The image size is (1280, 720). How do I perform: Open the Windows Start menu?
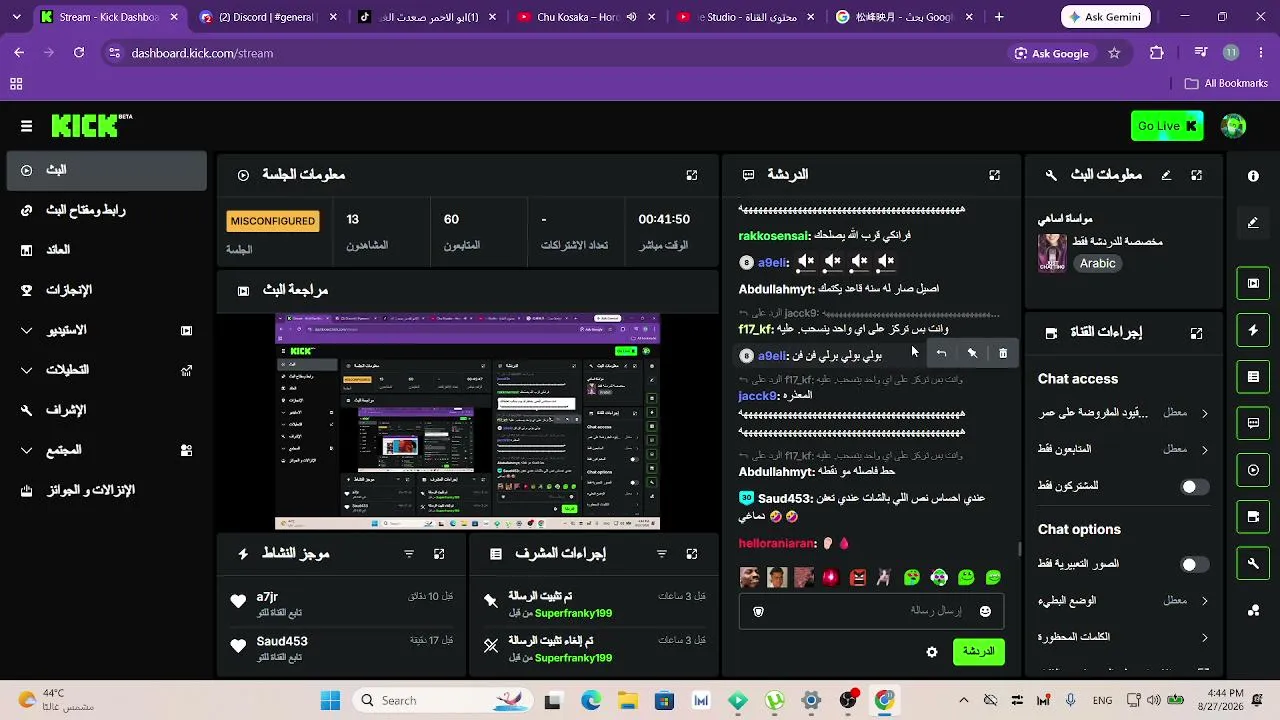(330, 700)
